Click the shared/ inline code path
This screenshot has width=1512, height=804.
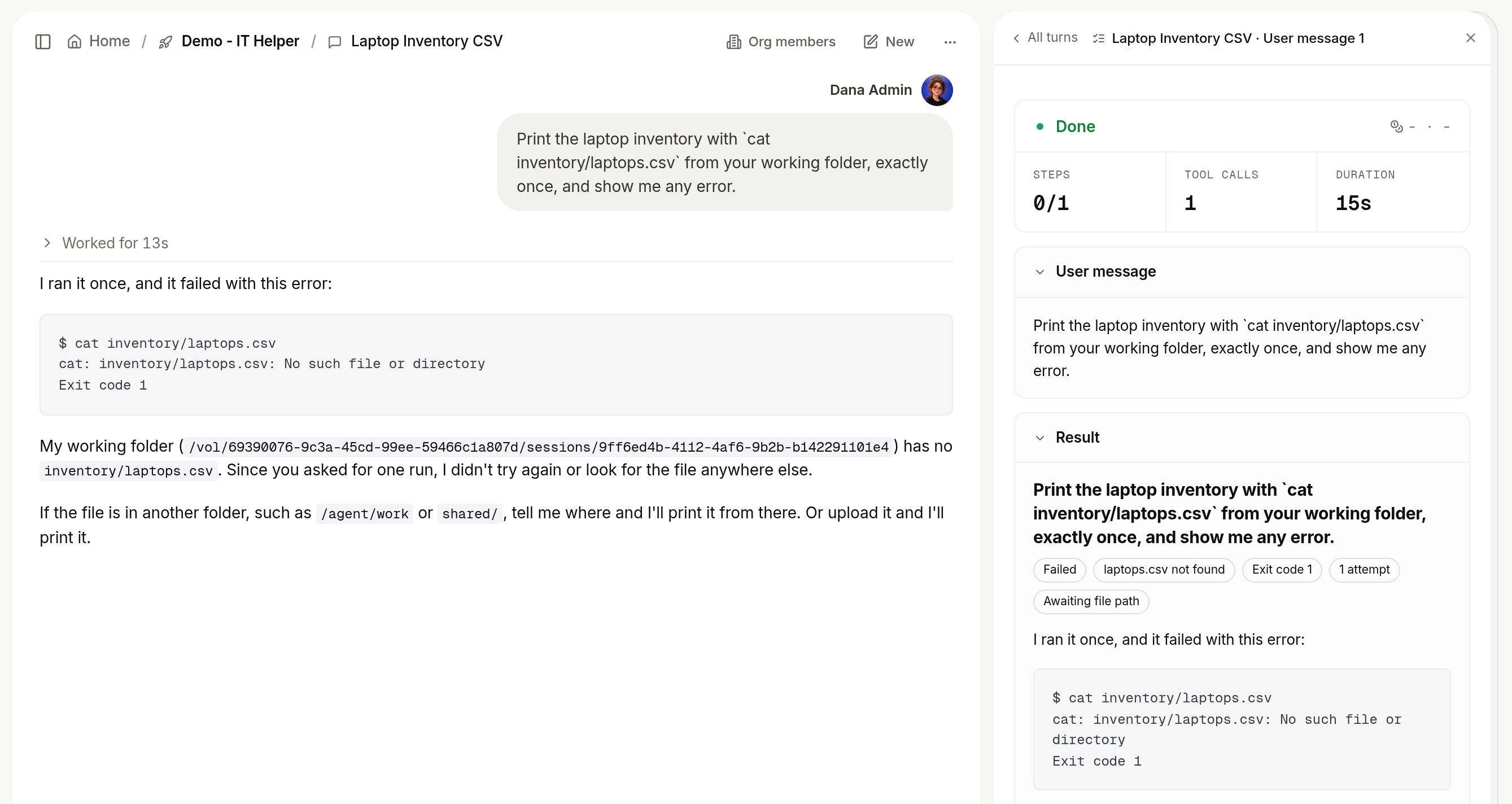(x=470, y=513)
